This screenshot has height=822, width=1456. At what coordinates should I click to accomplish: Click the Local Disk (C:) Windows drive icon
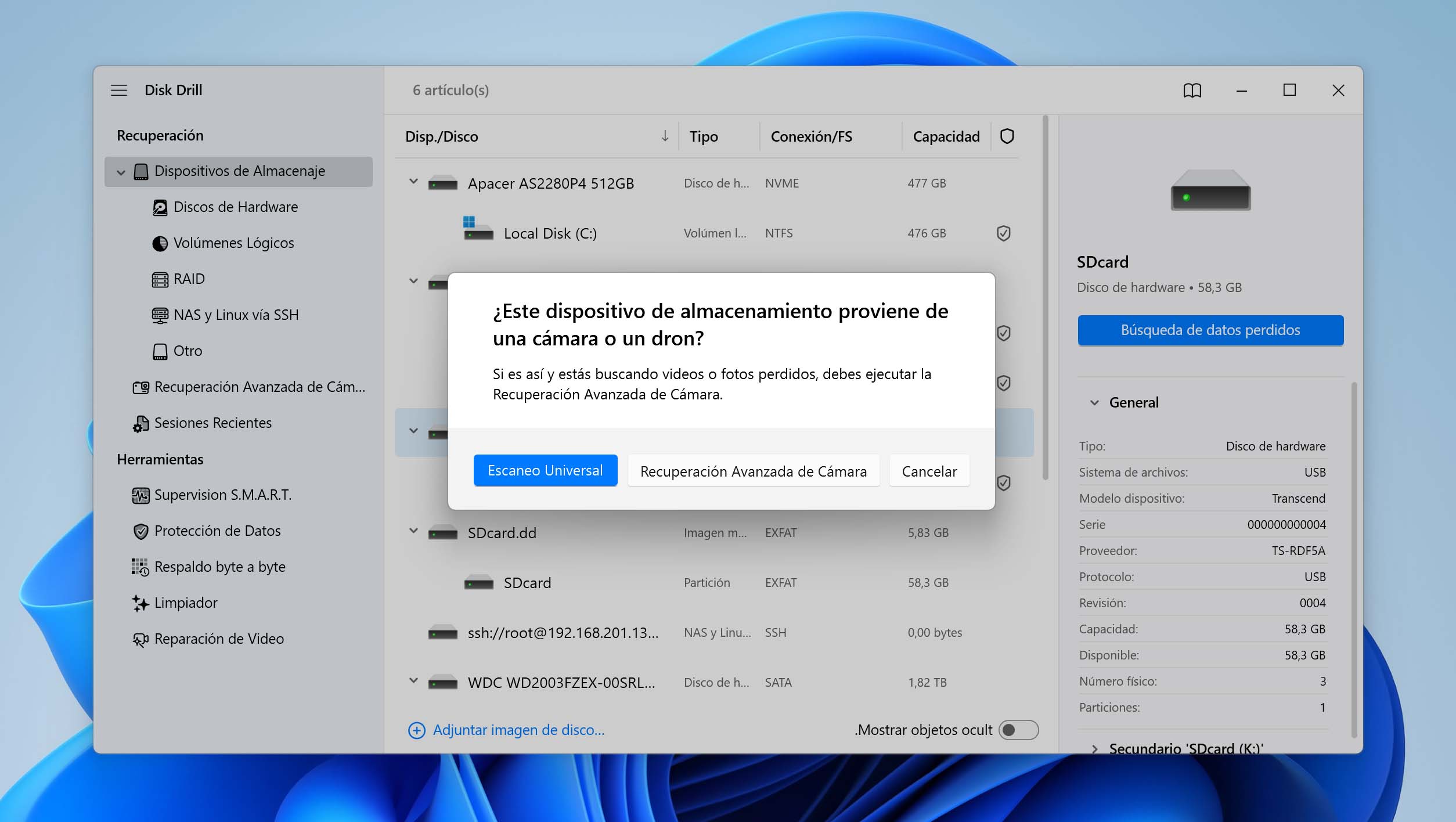pyautogui.click(x=478, y=229)
